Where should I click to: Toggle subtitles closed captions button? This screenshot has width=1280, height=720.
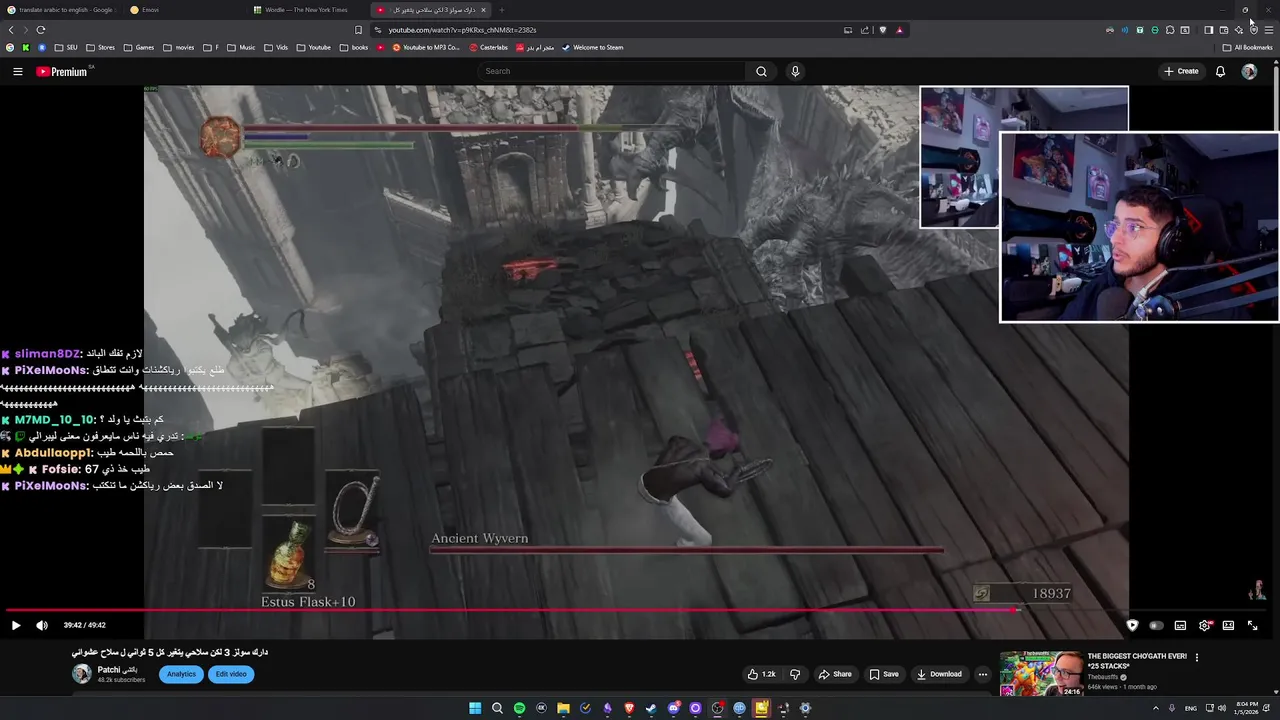pyautogui.click(x=1180, y=625)
